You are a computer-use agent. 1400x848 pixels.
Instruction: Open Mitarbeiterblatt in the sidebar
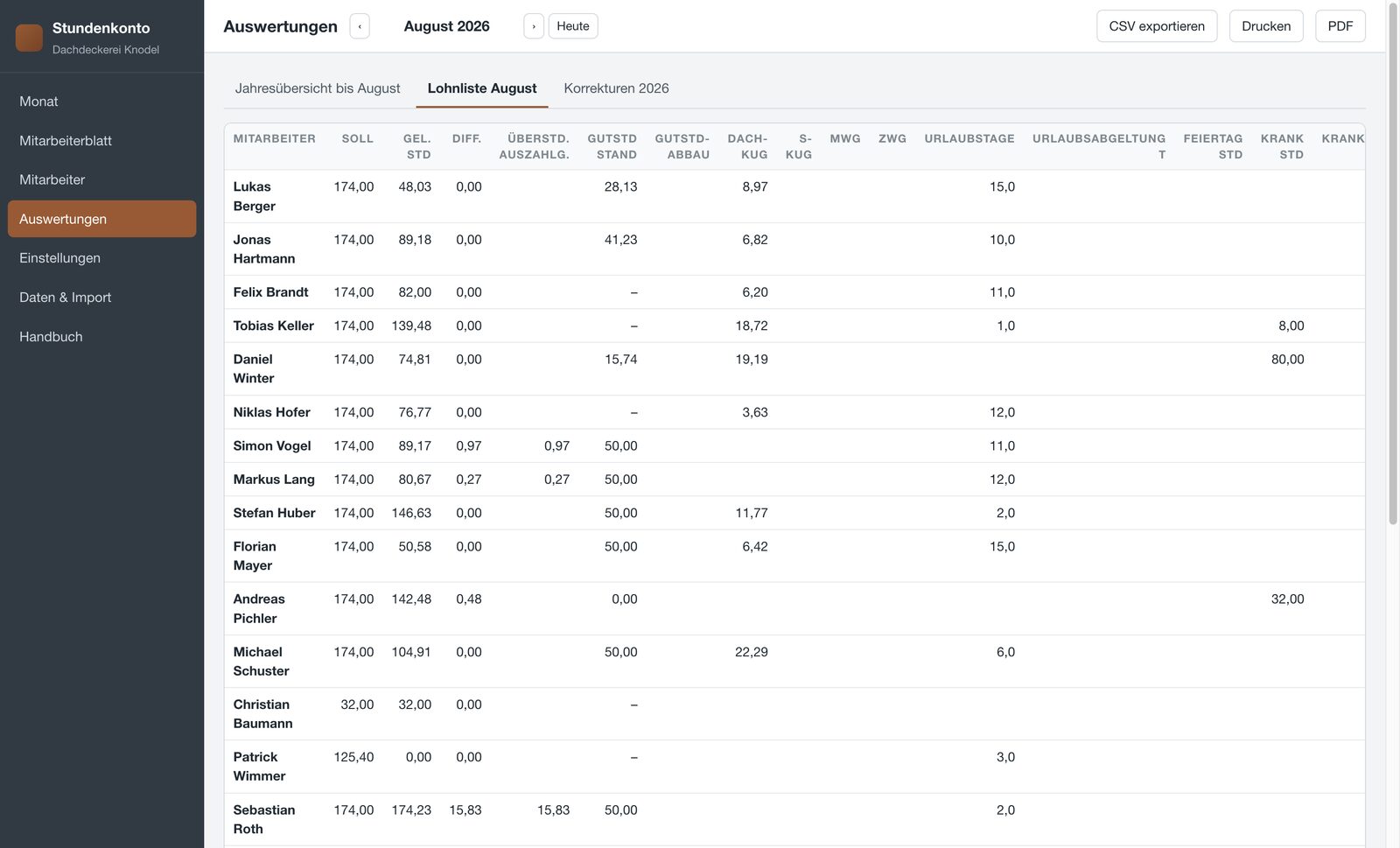[x=101, y=141]
